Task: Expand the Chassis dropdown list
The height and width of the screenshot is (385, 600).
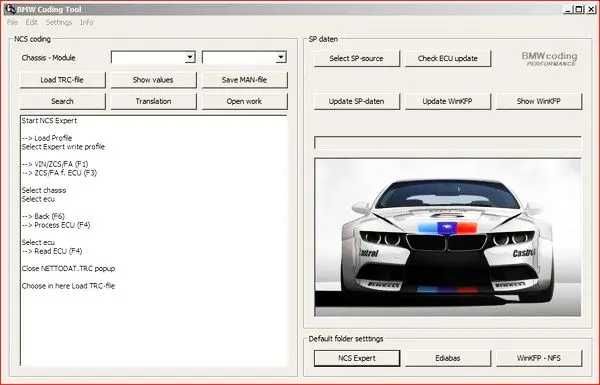Action: coord(190,57)
